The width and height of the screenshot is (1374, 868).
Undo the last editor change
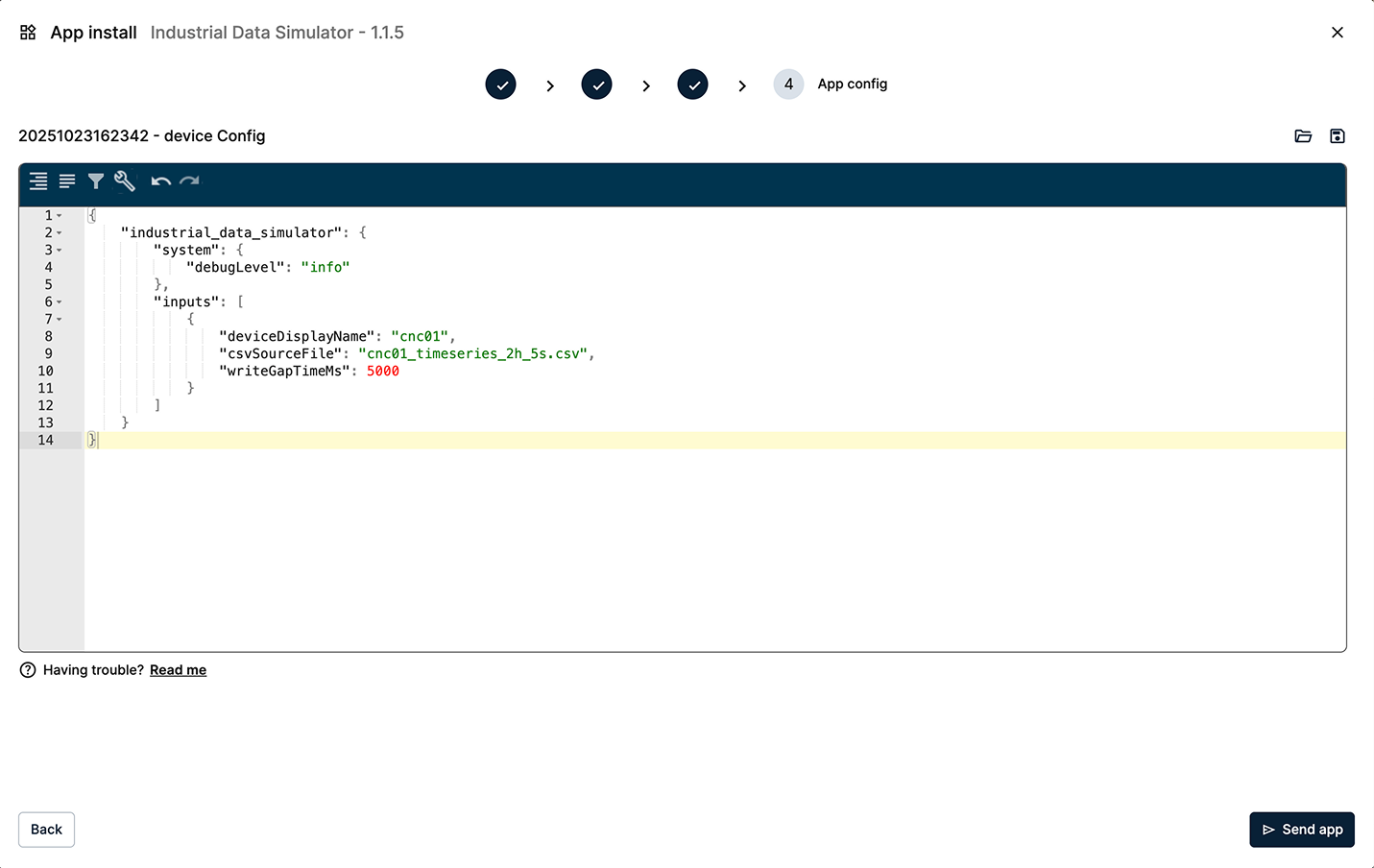click(160, 181)
